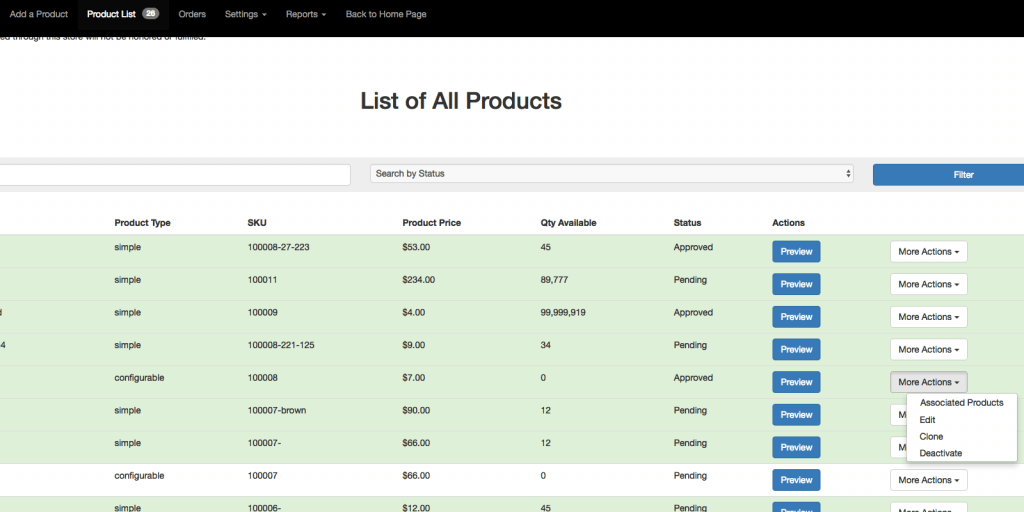Expand the Reports dropdown menu
The image size is (1024, 512).
[305, 14]
